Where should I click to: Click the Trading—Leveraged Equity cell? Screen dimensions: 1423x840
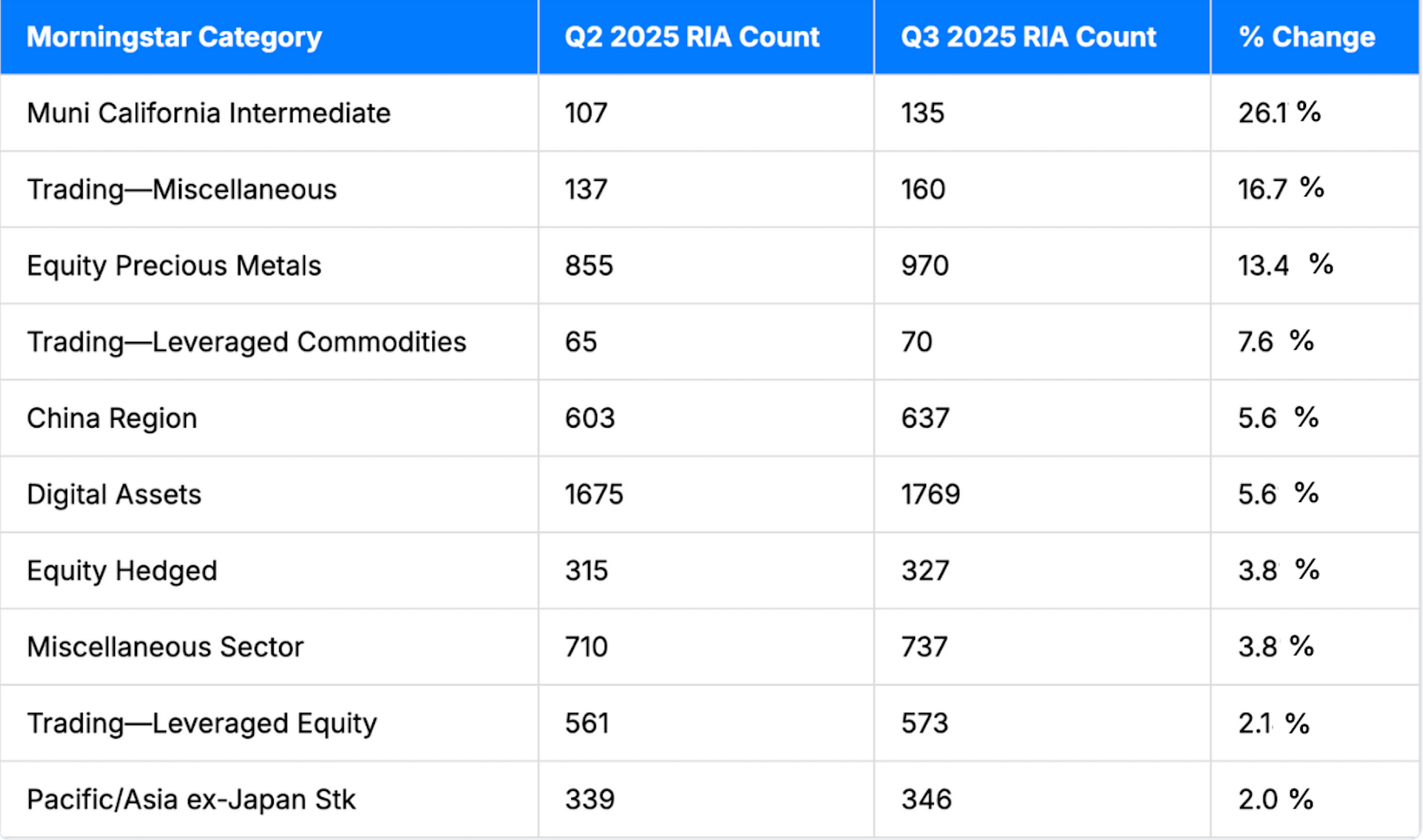202,723
